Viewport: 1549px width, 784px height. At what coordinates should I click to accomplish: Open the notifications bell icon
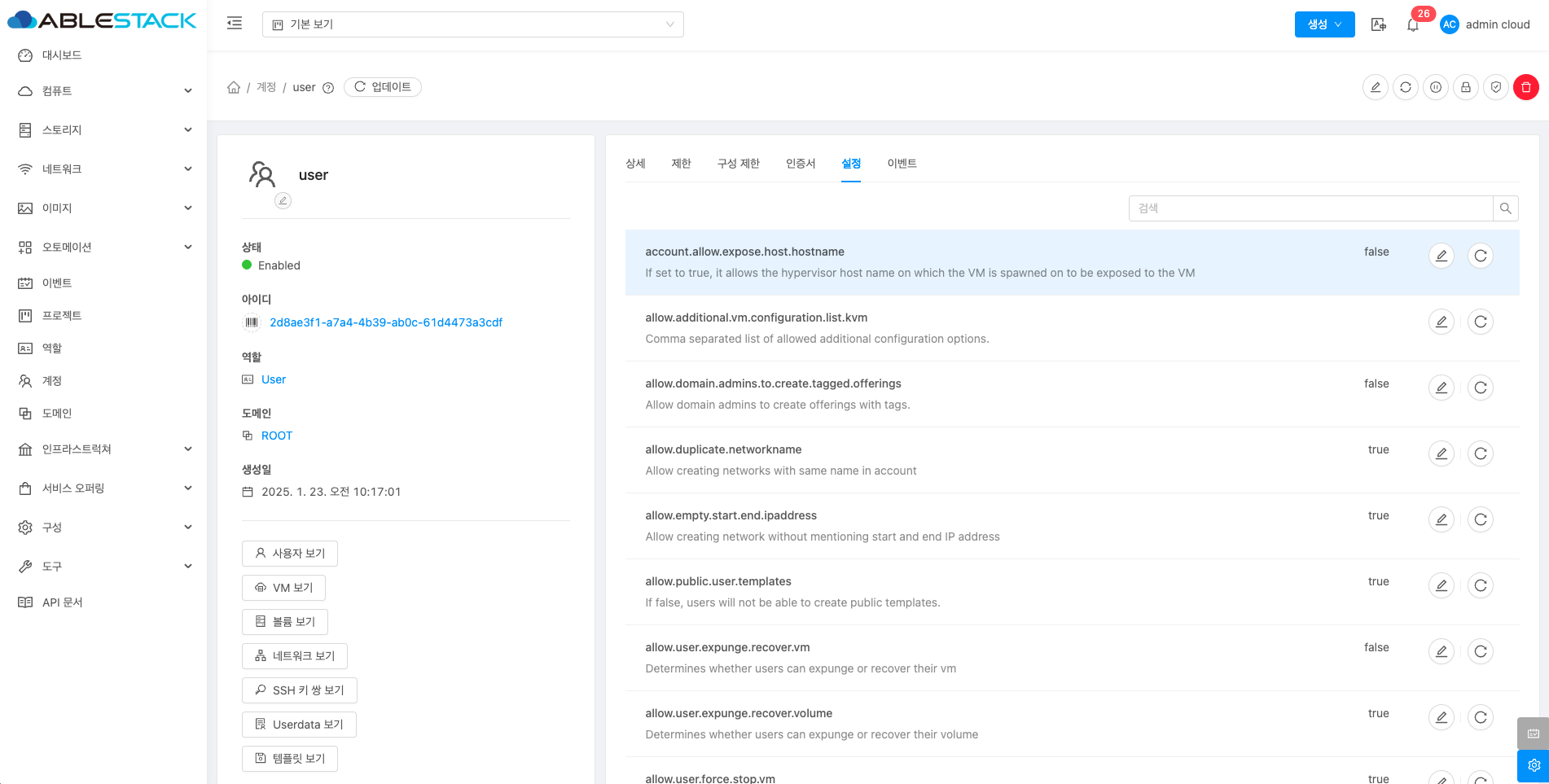[x=1413, y=25]
